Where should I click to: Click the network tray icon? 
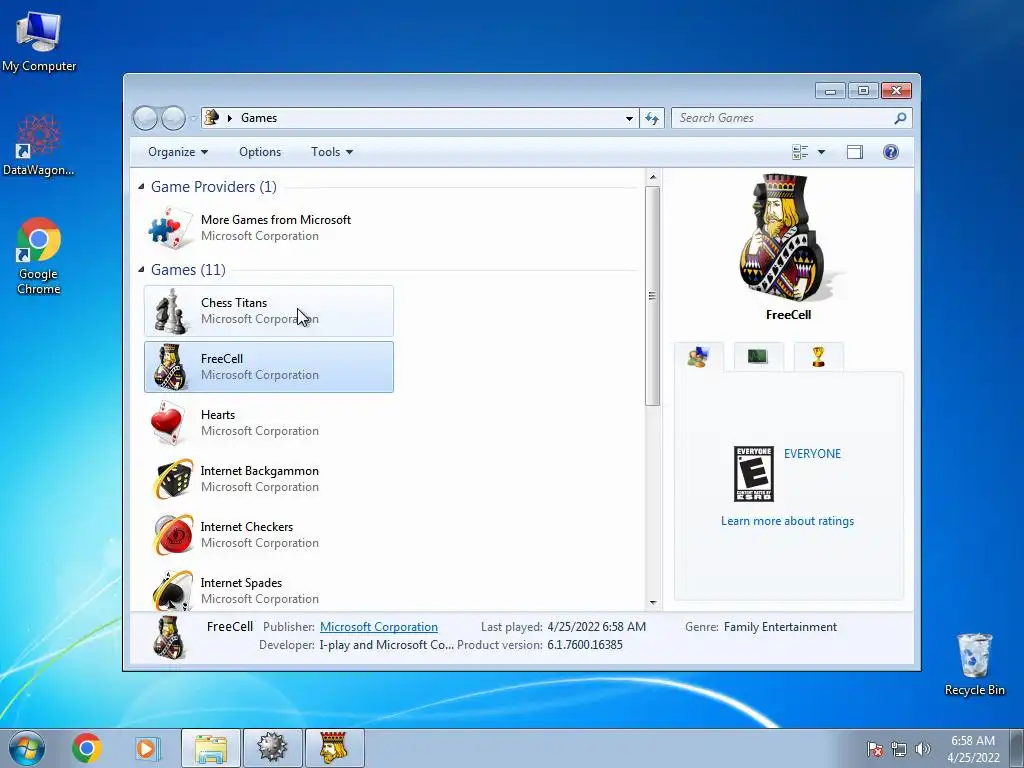[x=899, y=749]
